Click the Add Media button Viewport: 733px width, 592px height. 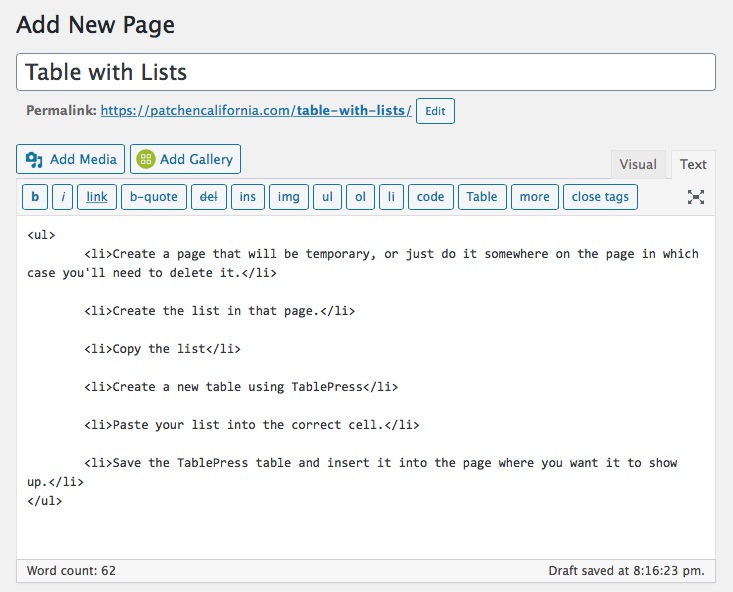[70, 159]
